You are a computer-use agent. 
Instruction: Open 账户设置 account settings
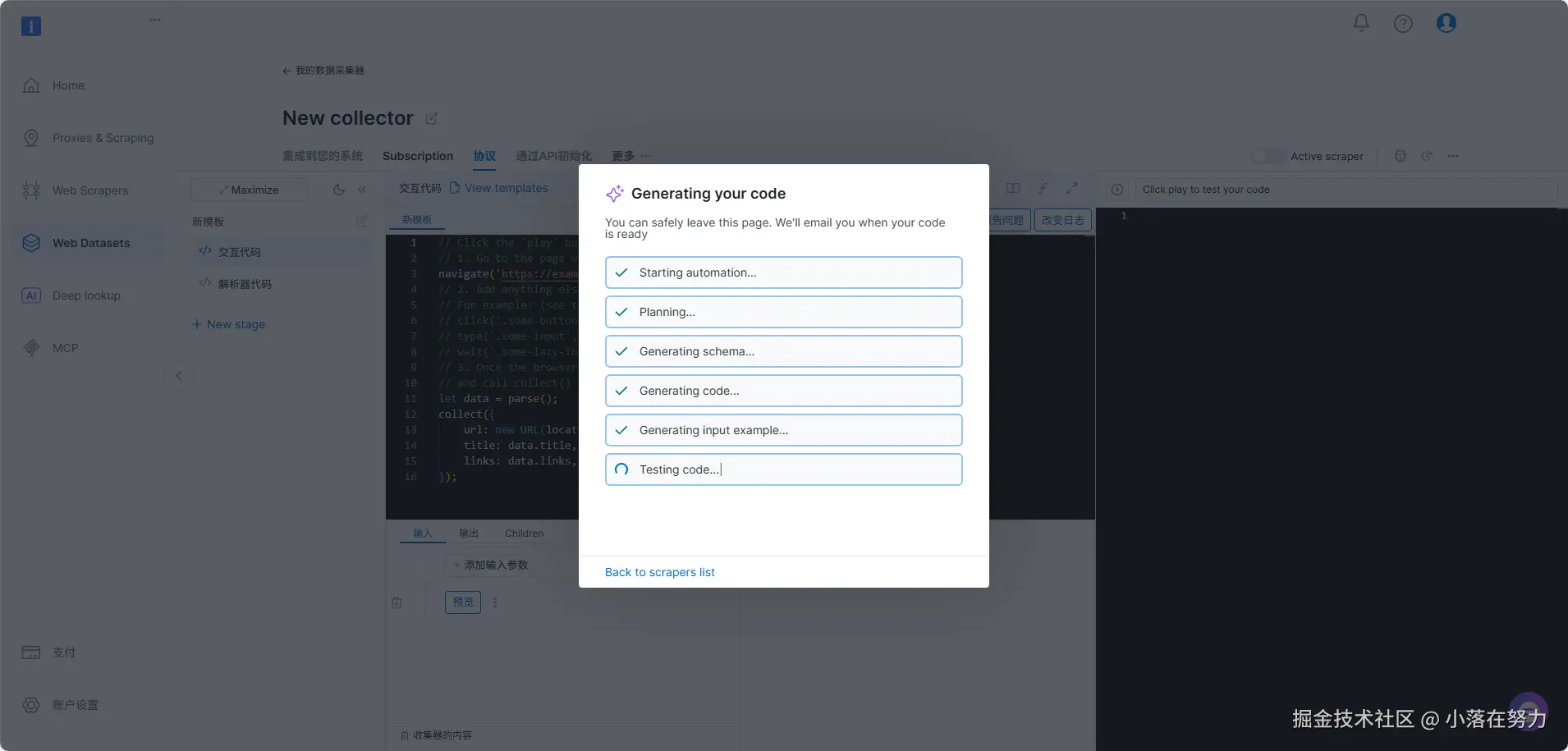click(76, 705)
